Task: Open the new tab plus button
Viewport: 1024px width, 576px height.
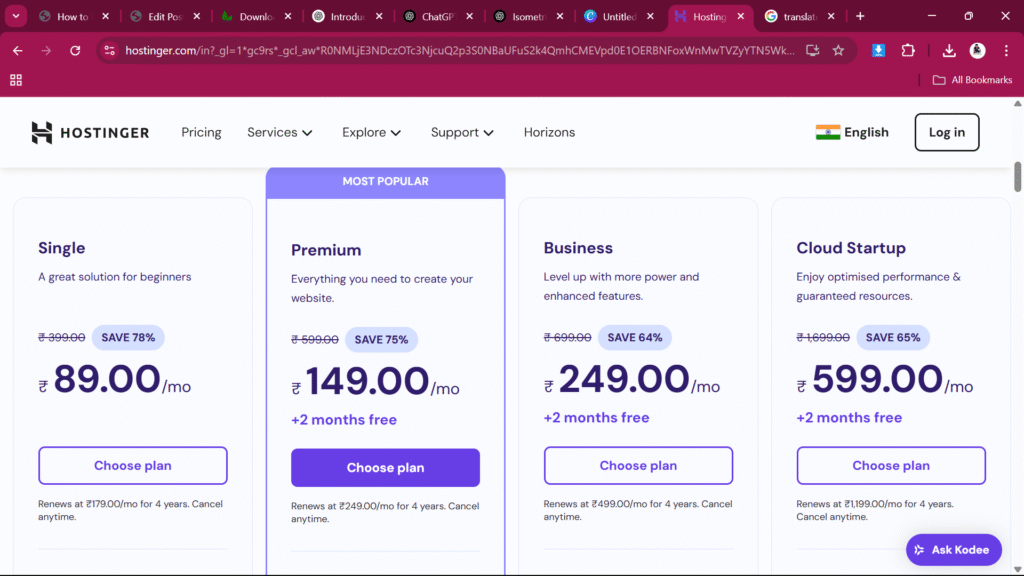Action: 860,16
